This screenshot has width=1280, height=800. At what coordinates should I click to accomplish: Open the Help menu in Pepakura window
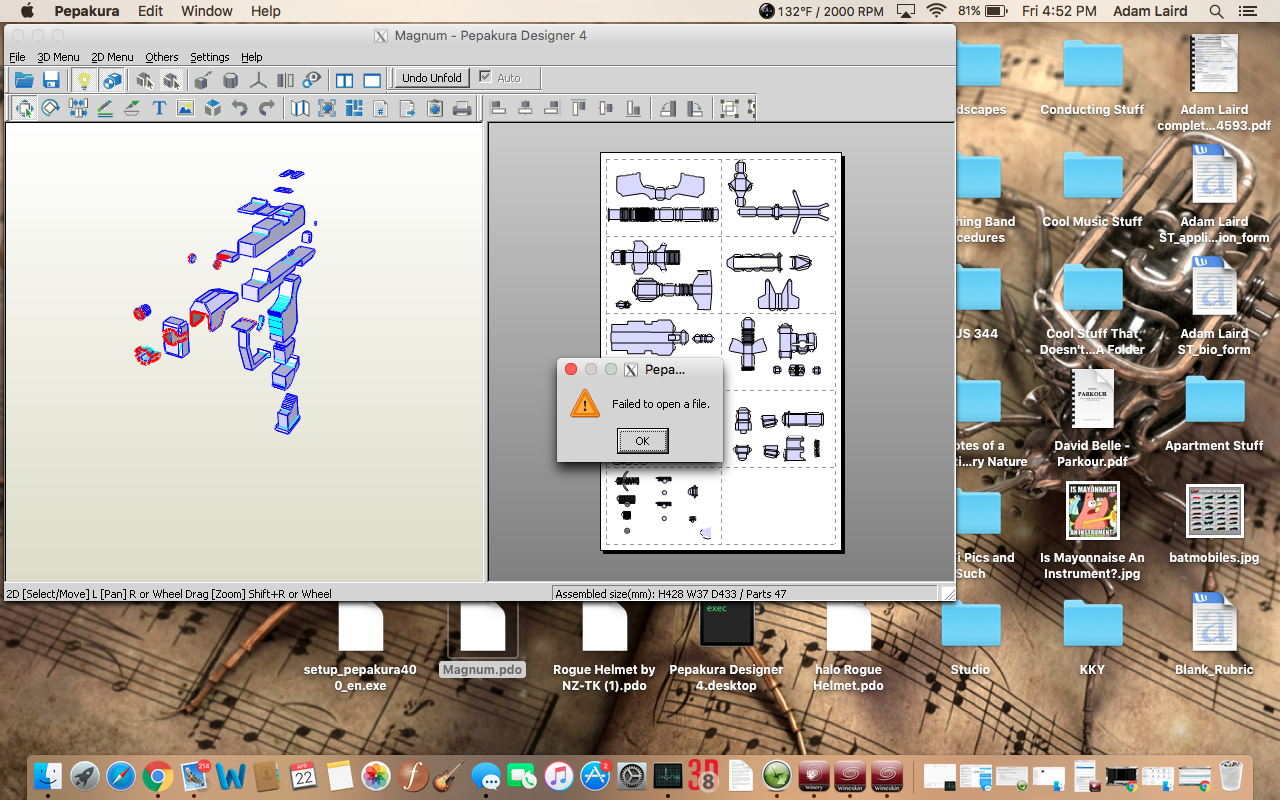(251, 57)
